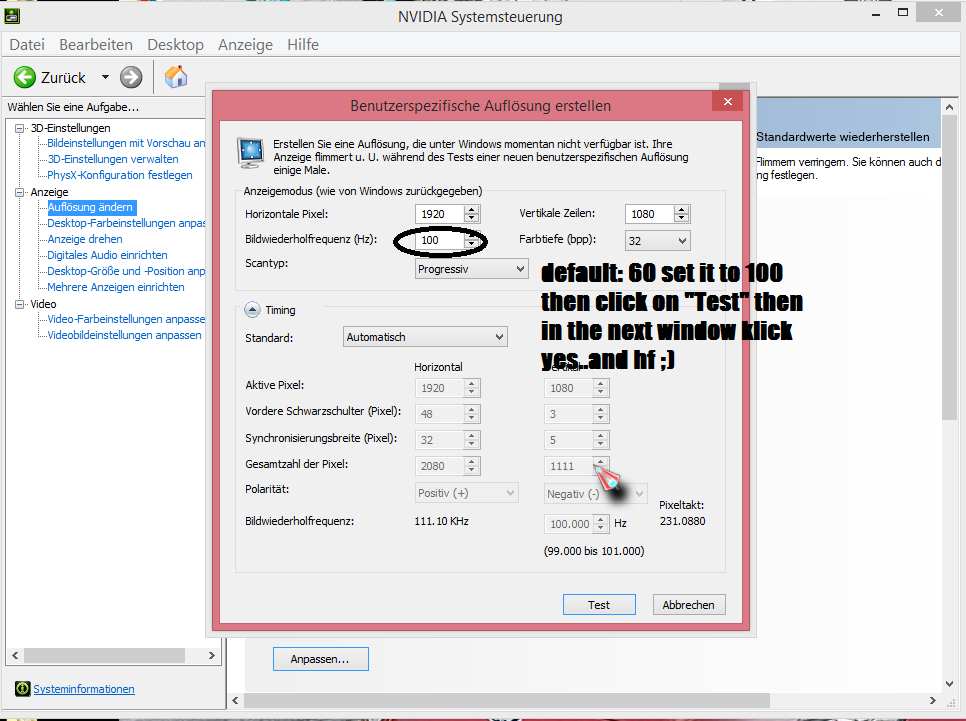Click the Vordere Schwarzschulter horizontal stepper
966x721 pixels.
coord(472,413)
